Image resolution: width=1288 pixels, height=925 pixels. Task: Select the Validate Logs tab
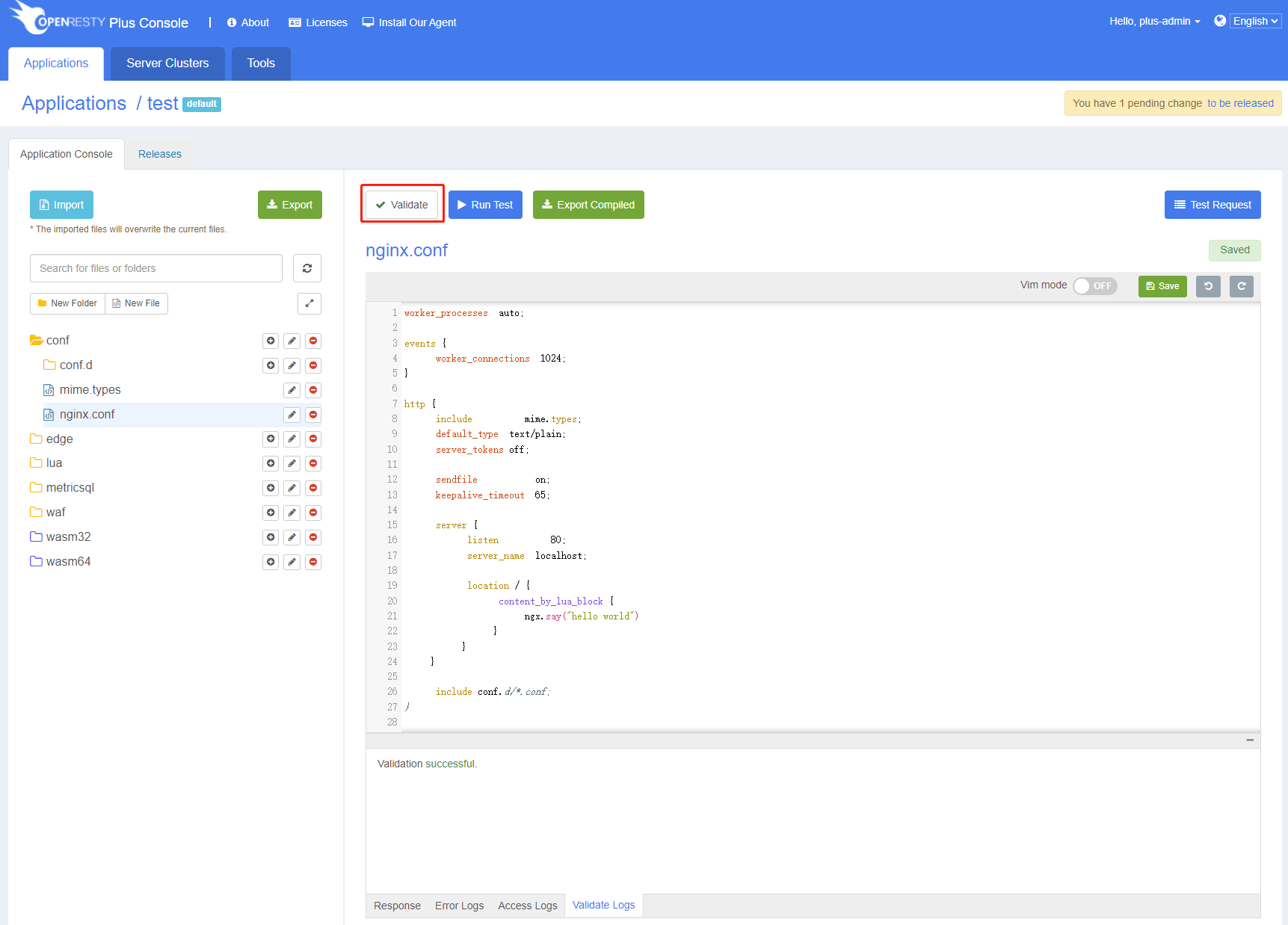[x=604, y=905]
